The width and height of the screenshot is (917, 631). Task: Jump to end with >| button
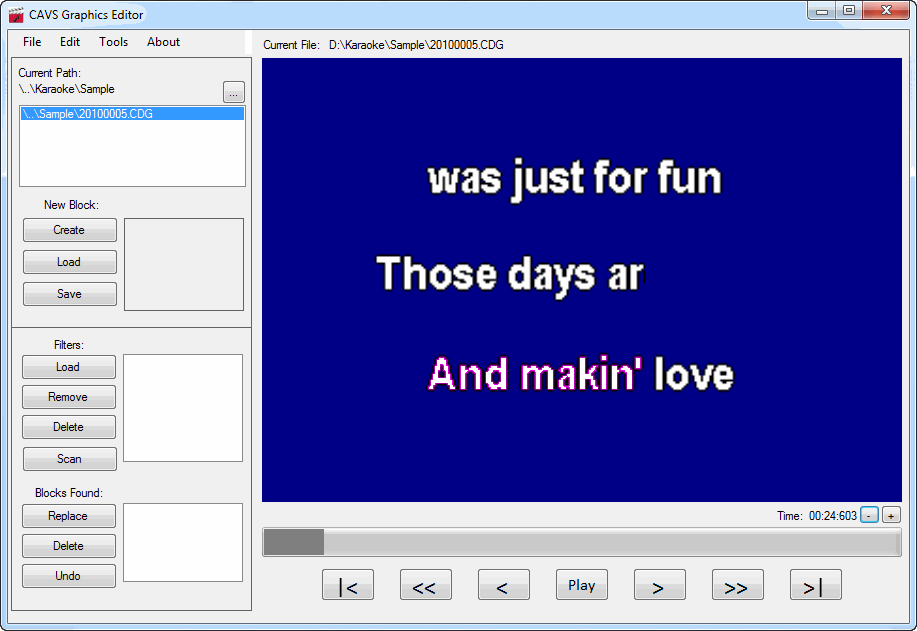click(x=816, y=585)
